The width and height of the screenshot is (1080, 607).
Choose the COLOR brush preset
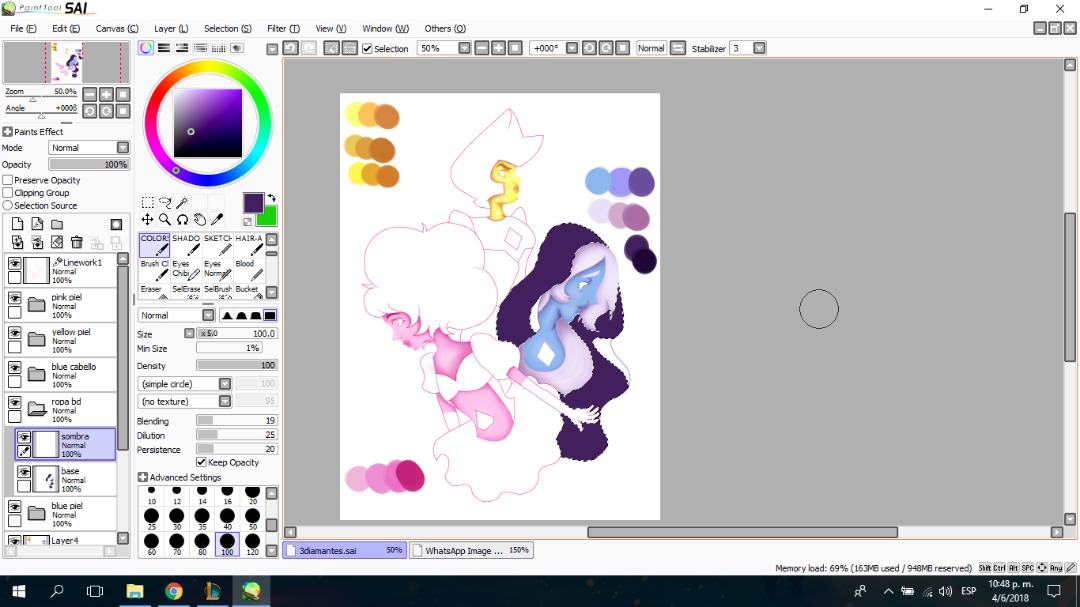point(154,245)
